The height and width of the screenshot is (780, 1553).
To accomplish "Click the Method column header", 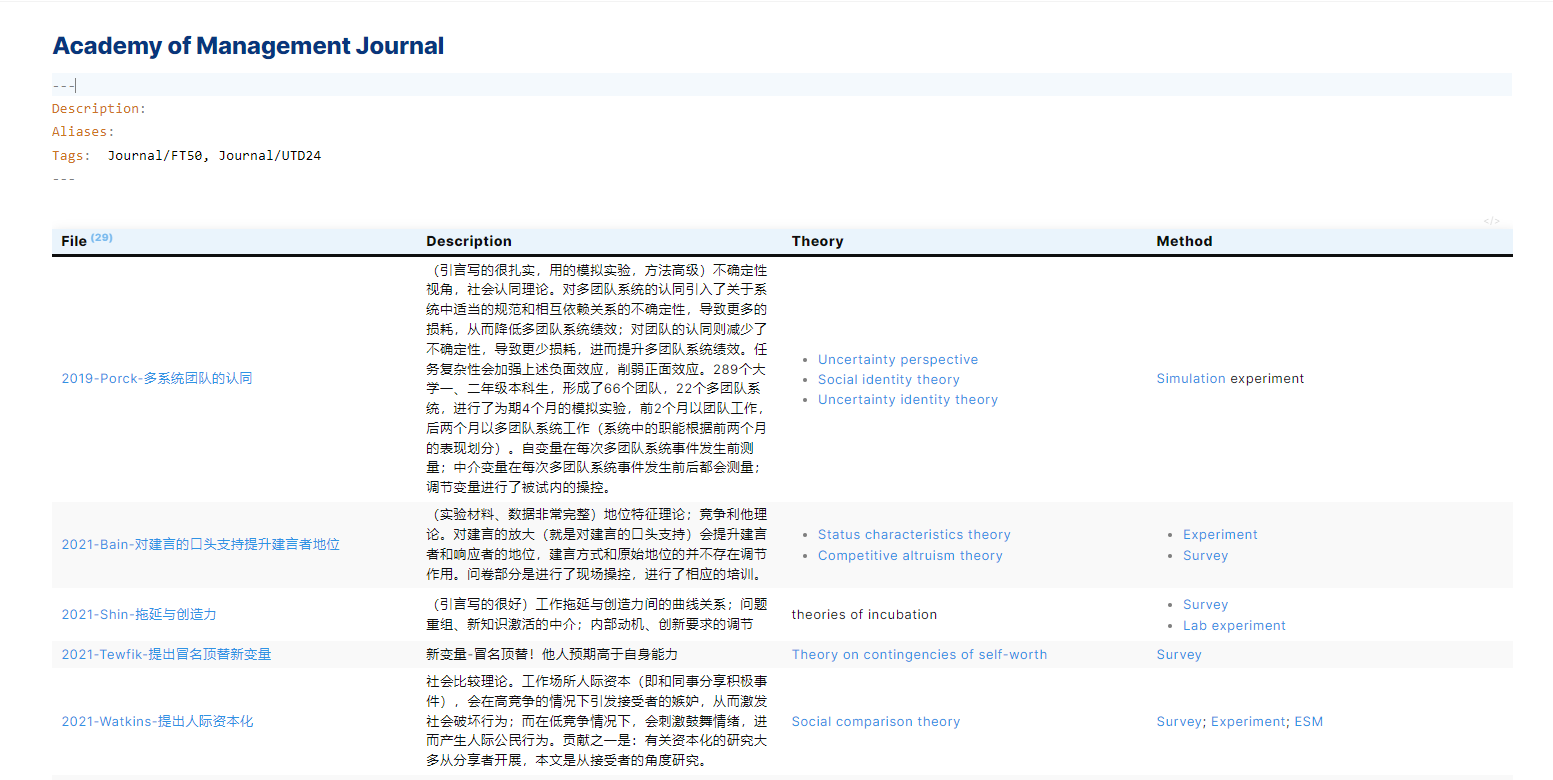I will 1184,241.
